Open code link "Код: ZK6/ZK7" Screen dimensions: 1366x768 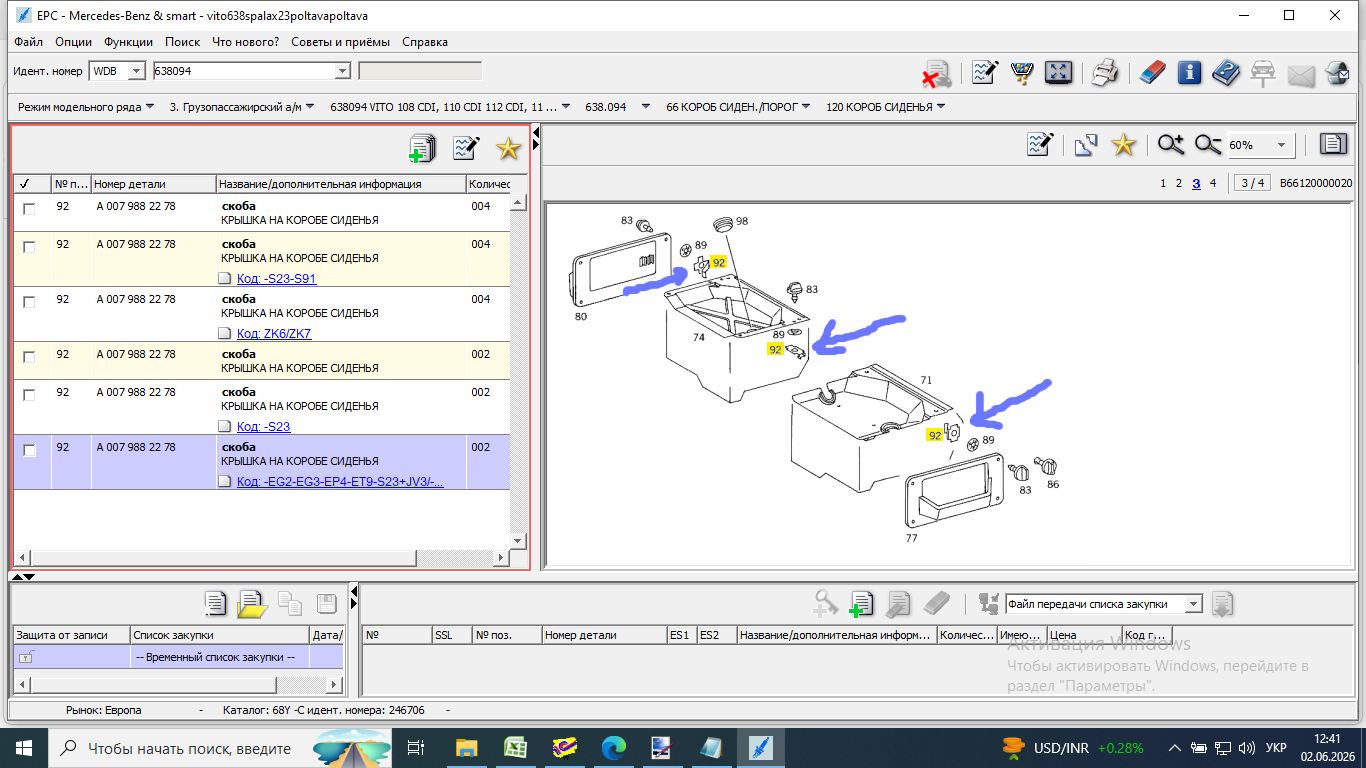click(x=274, y=334)
